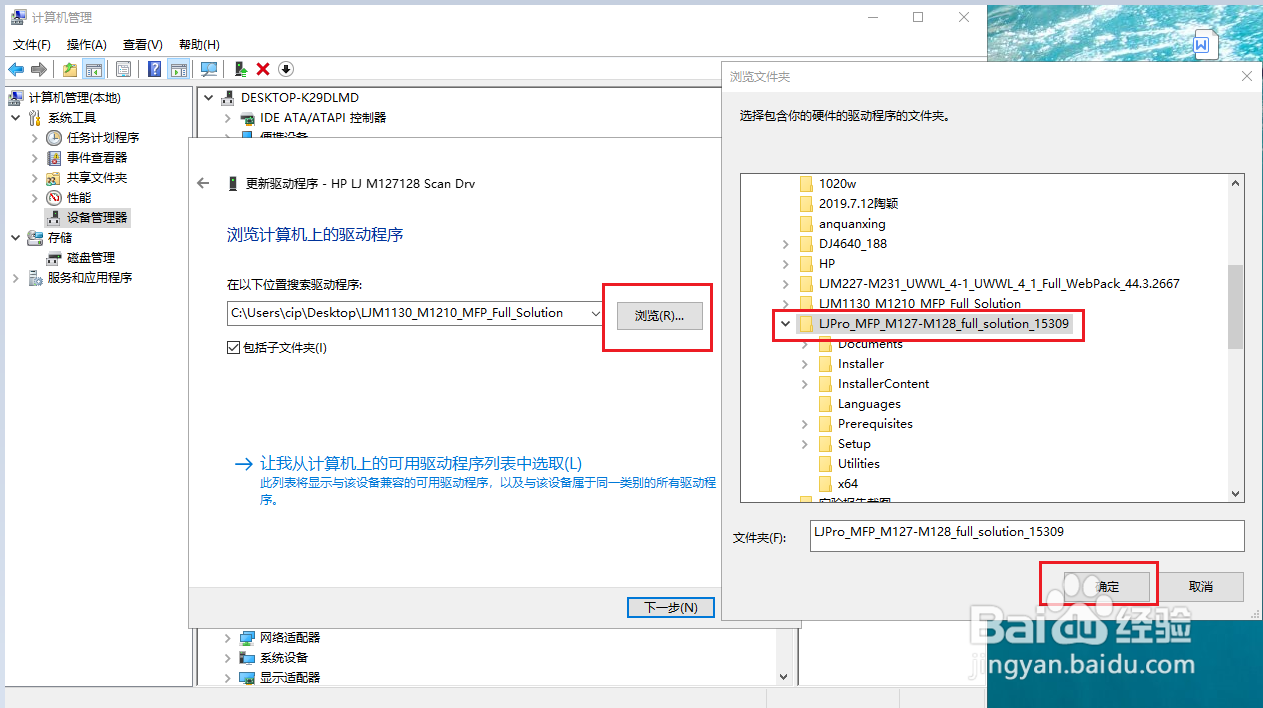Select 服务和应用程序 in the console tree

click(90, 278)
